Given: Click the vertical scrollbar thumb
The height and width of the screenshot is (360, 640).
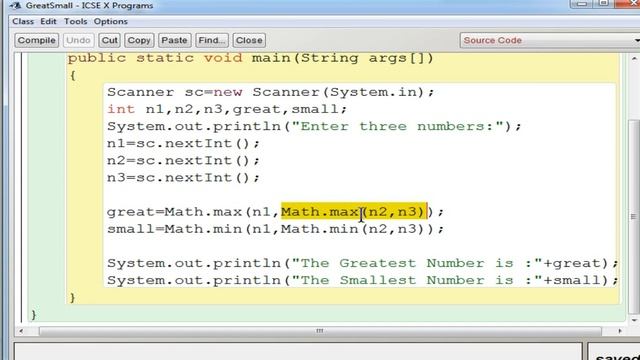Looking at the screenshot, I should click(634, 216).
